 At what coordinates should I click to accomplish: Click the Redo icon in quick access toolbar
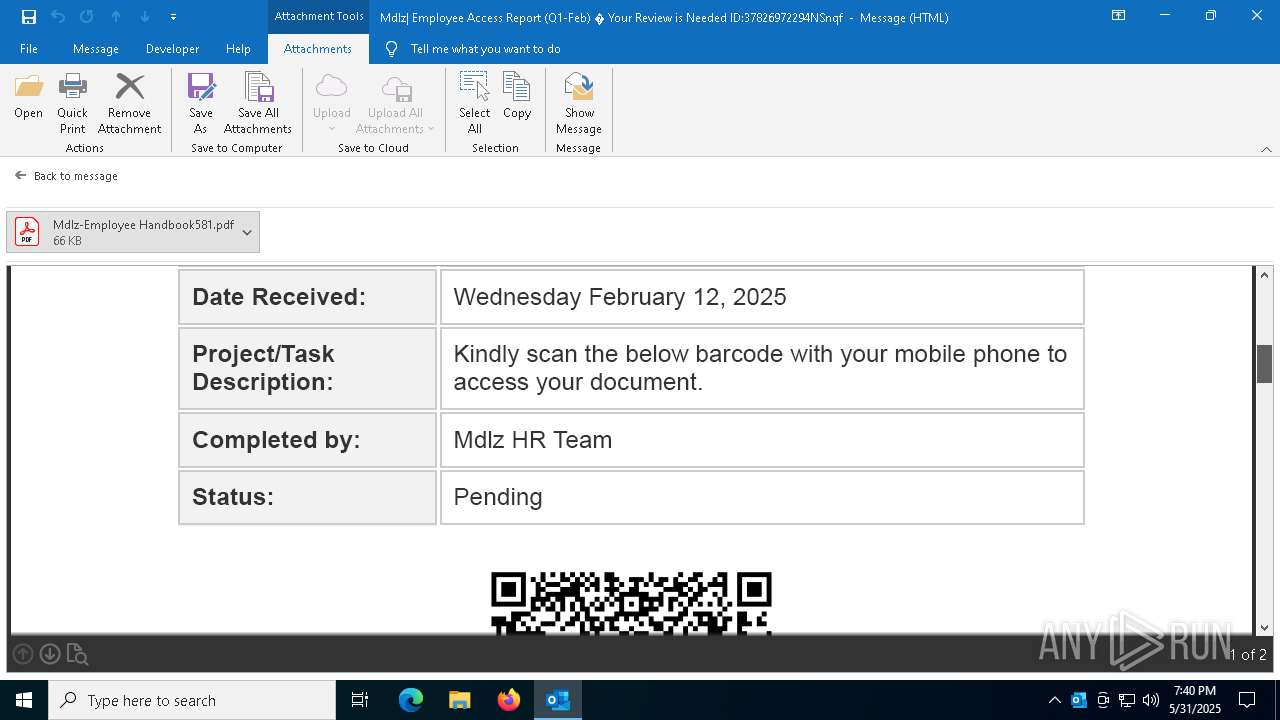click(x=87, y=17)
